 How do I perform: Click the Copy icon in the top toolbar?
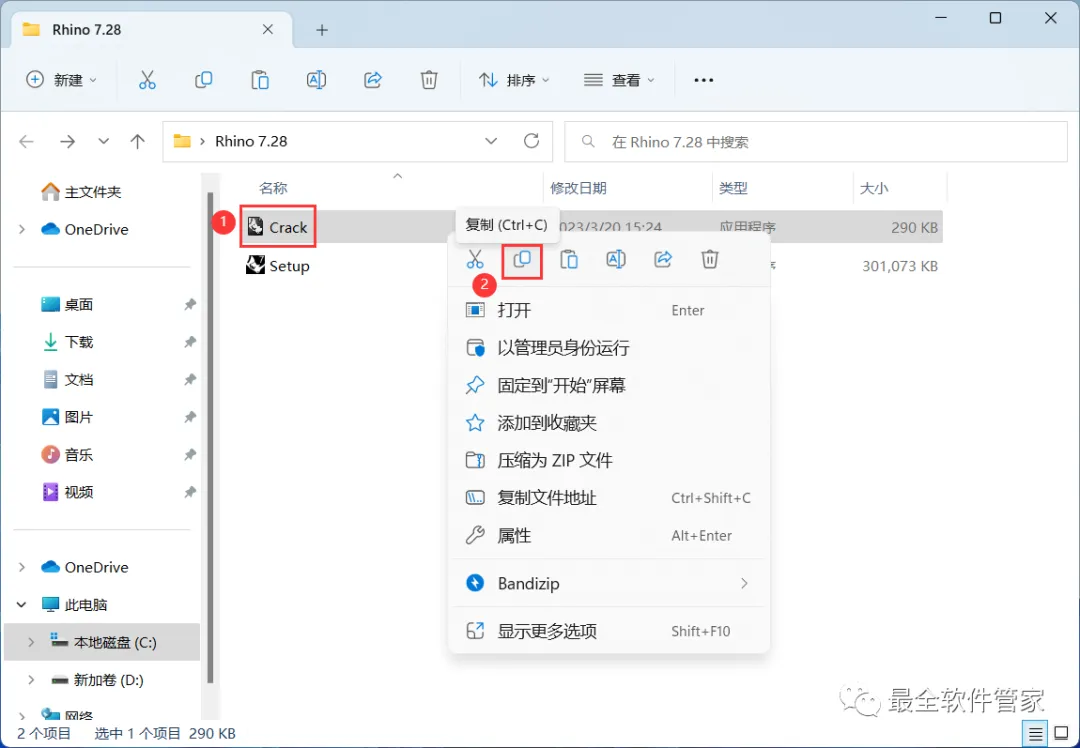[x=203, y=80]
